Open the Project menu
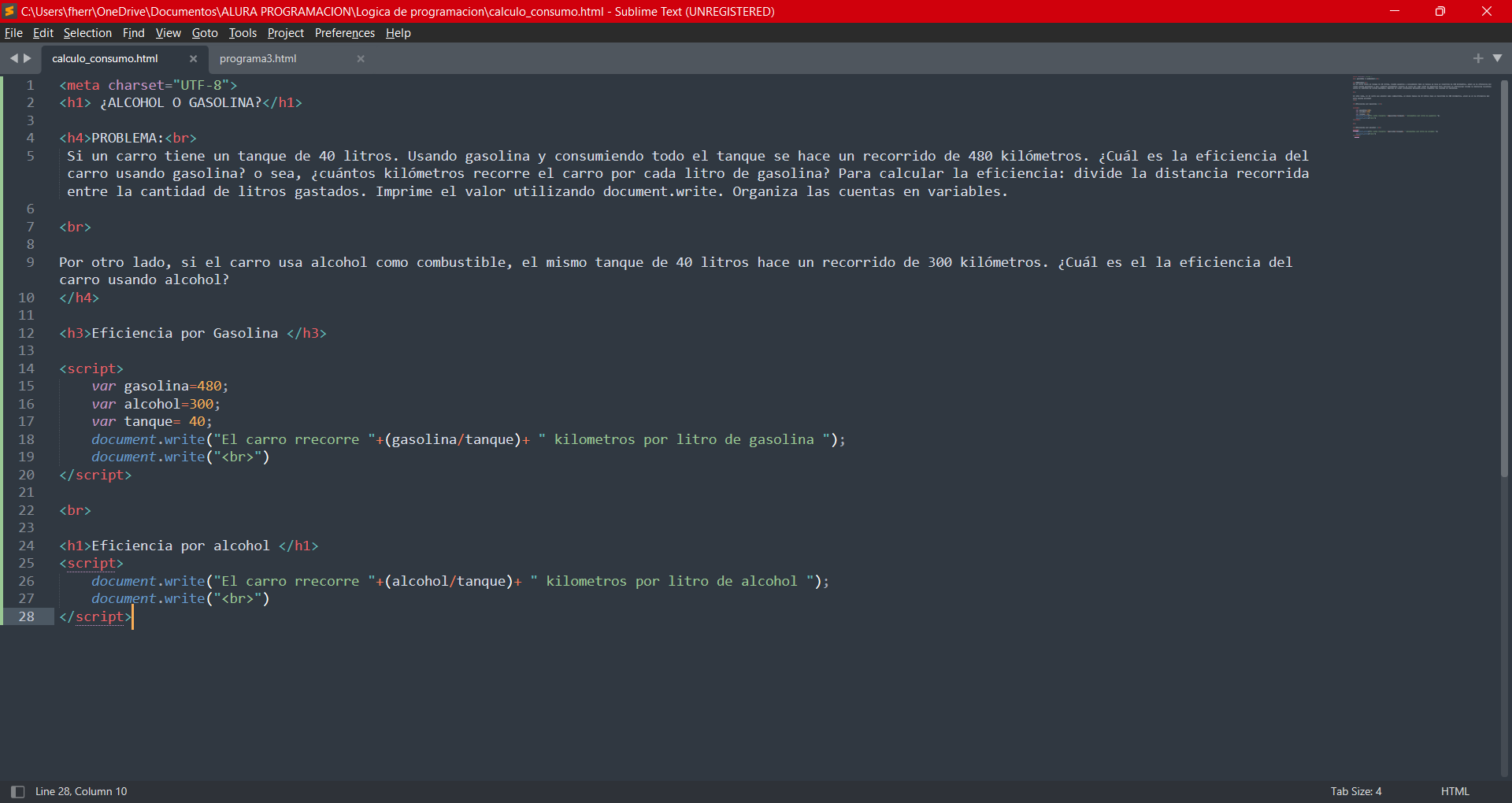Image resolution: width=1512 pixels, height=803 pixels. [285, 33]
